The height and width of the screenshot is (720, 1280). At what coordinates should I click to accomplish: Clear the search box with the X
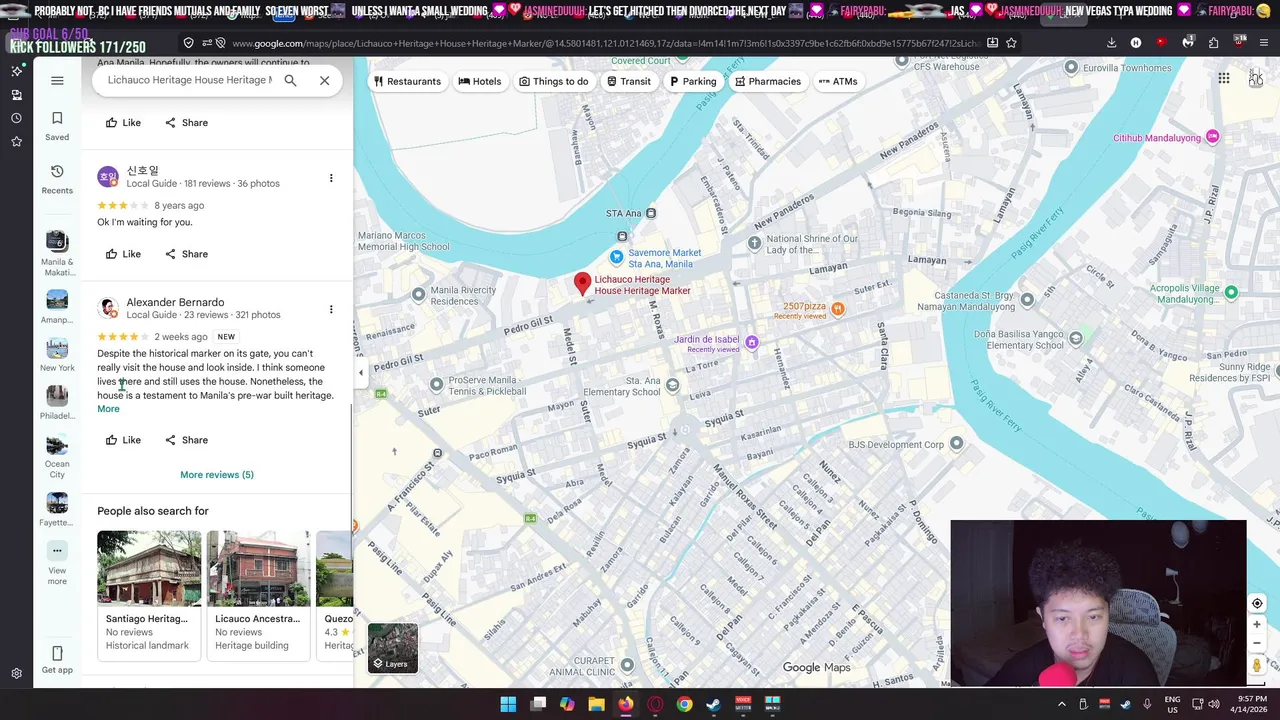click(x=324, y=80)
